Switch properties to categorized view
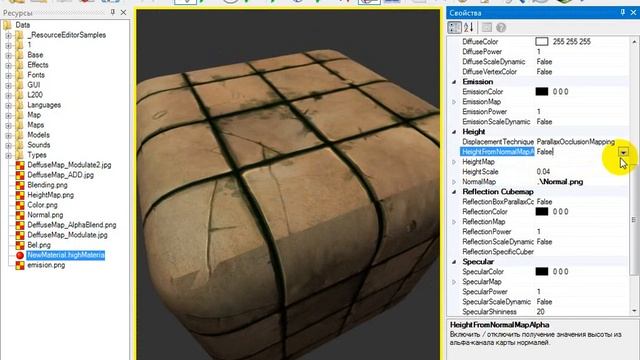The image size is (640, 360). pyautogui.click(x=455, y=27)
